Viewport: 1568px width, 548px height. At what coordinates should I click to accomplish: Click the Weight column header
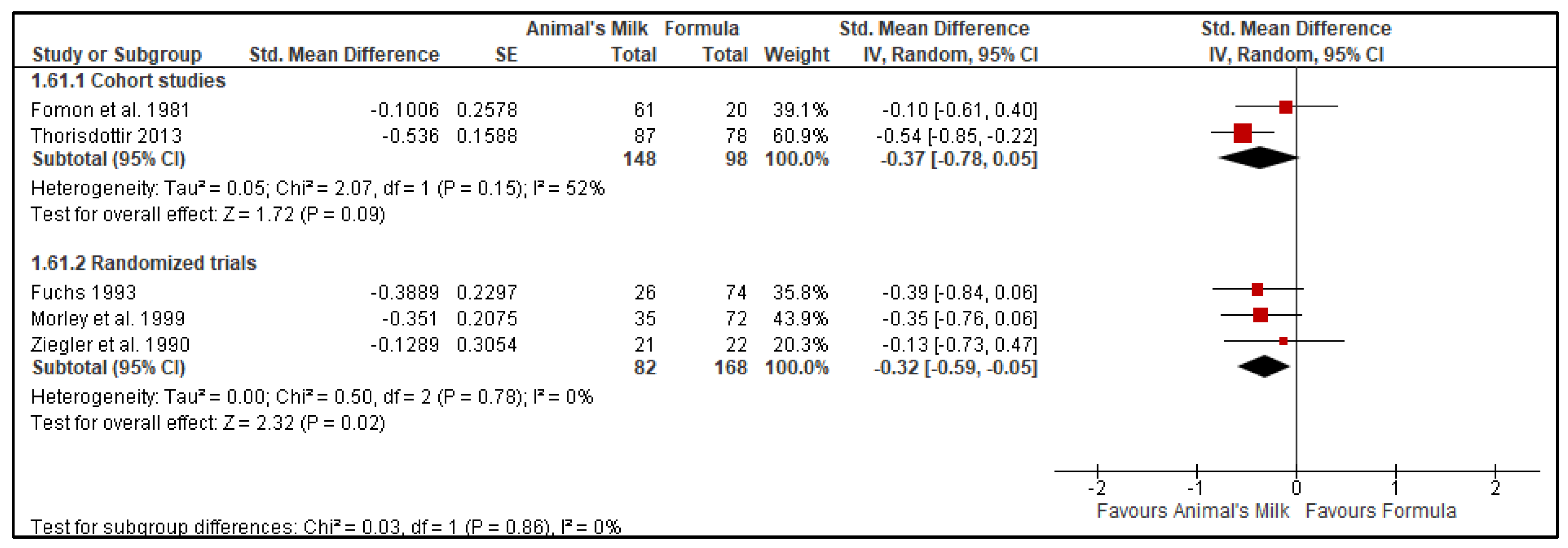[796, 54]
